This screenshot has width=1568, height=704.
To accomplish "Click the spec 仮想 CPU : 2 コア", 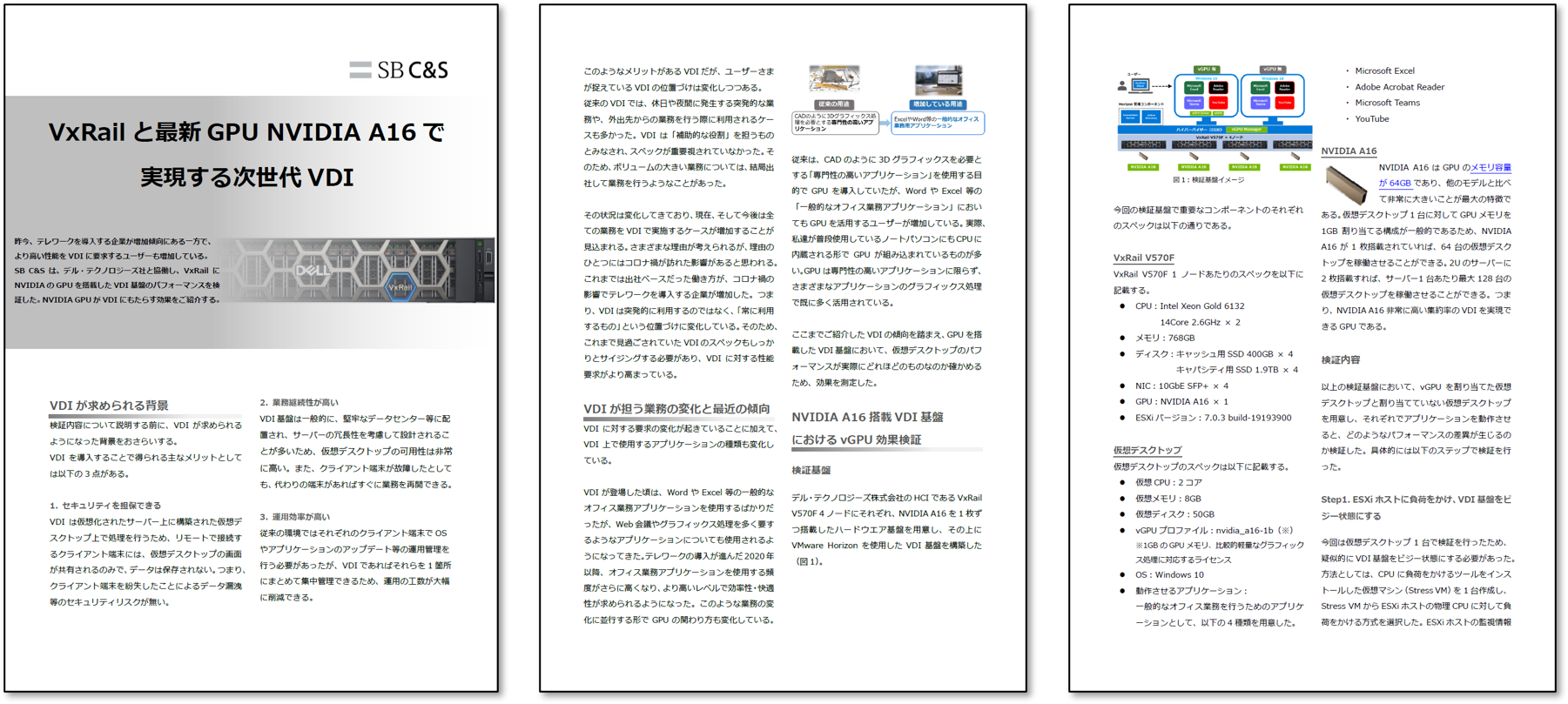I will [x=1168, y=482].
